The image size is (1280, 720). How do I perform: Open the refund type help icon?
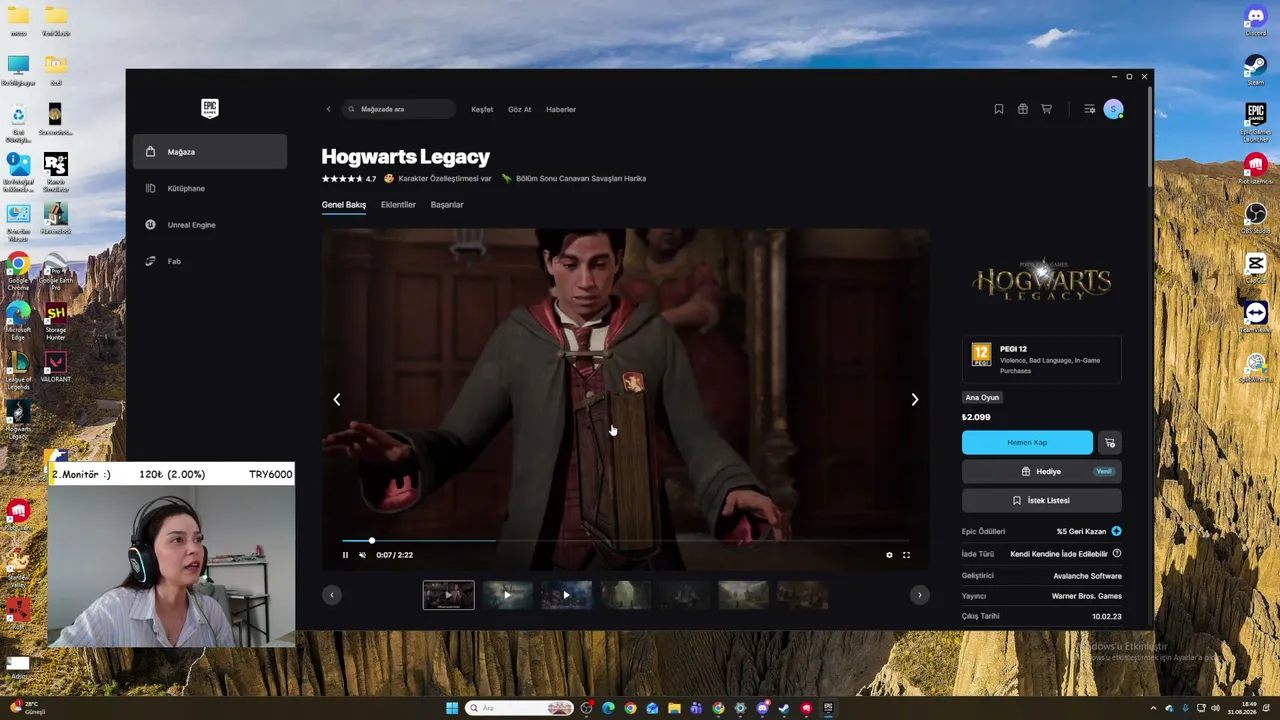pos(1117,553)
